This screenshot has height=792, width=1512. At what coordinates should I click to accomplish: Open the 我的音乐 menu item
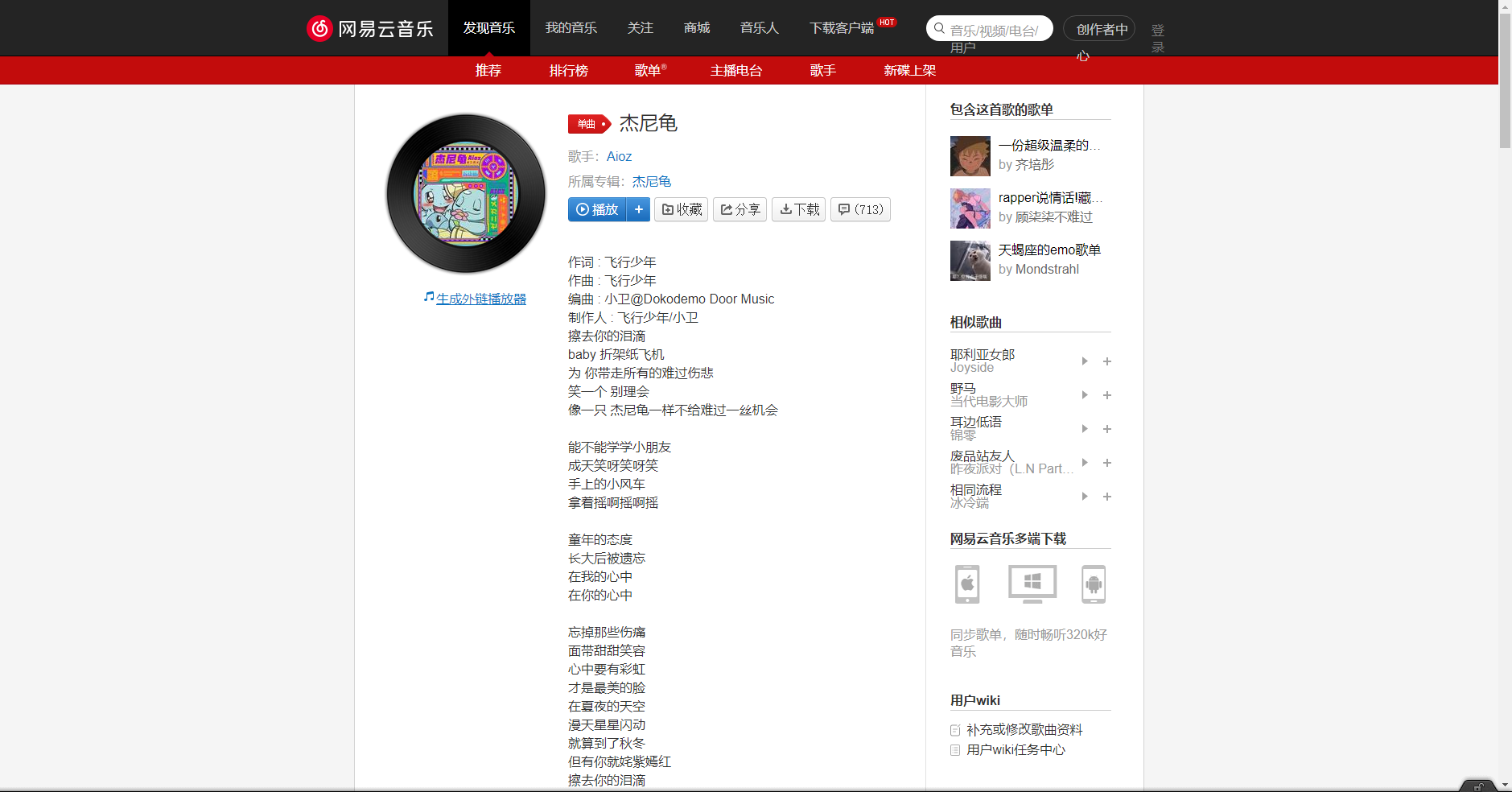pyautogui.click(x=571, y=27)
